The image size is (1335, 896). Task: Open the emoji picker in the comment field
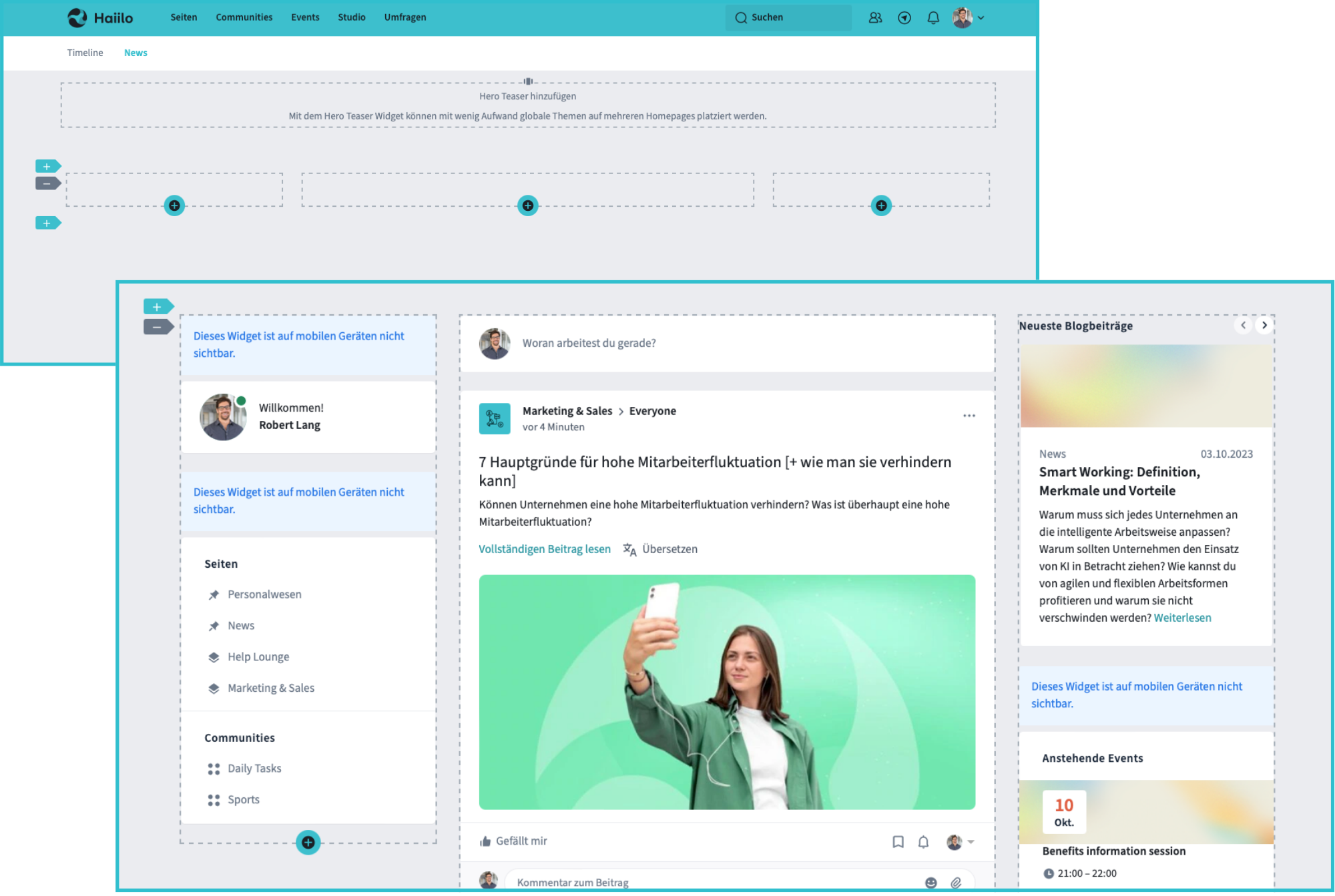pos(930,881)
